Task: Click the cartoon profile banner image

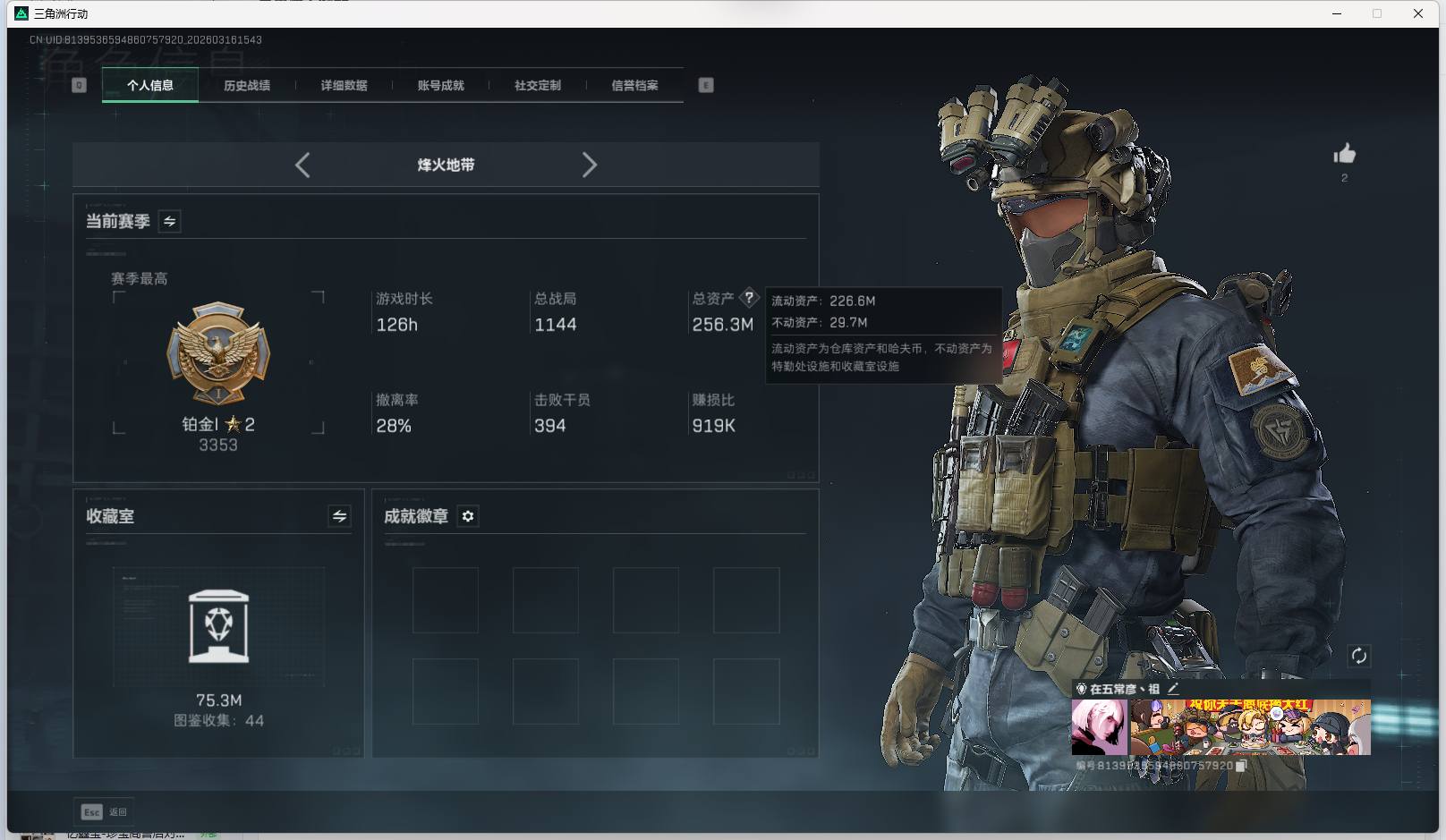Action: click(x=1250, y=727)
